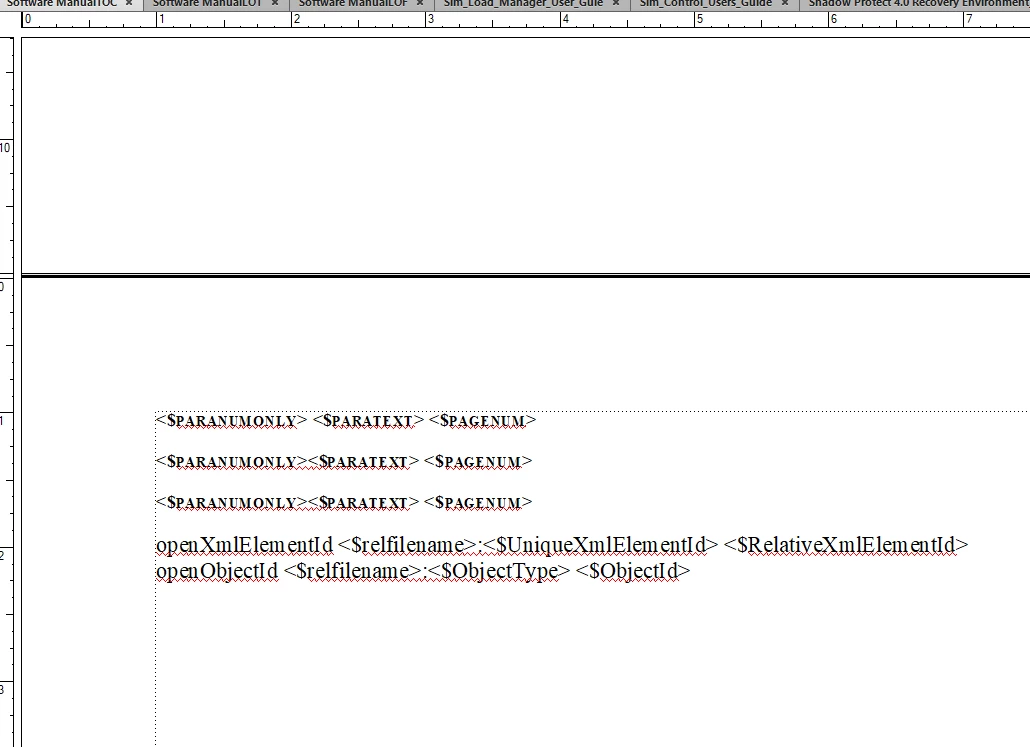
Task: Switch to the Software ManualLOT tab
Action: 207,3
